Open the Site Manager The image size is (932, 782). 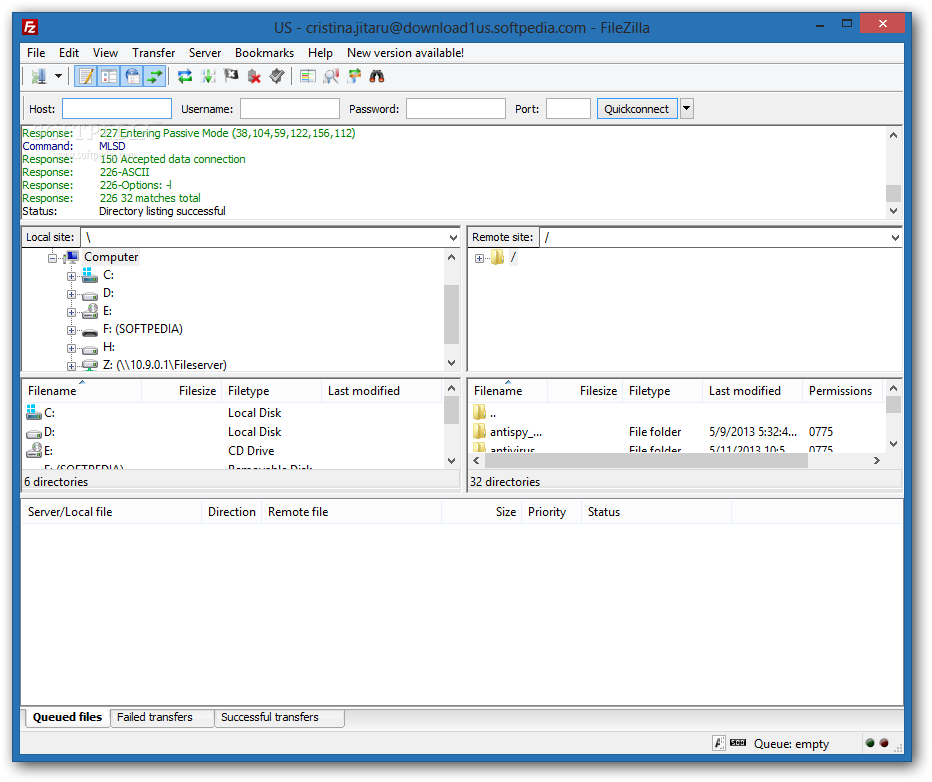(x=38, y=76)
